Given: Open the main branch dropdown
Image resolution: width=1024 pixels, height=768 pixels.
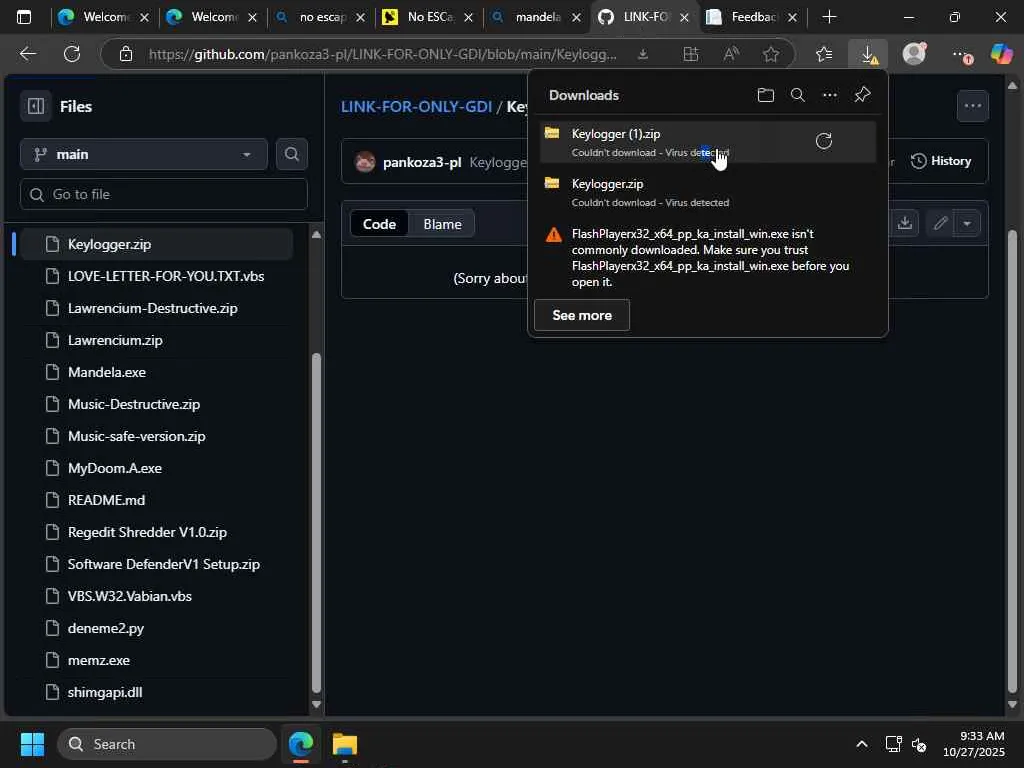Looking at the screenshot, I should click(144, 154).
